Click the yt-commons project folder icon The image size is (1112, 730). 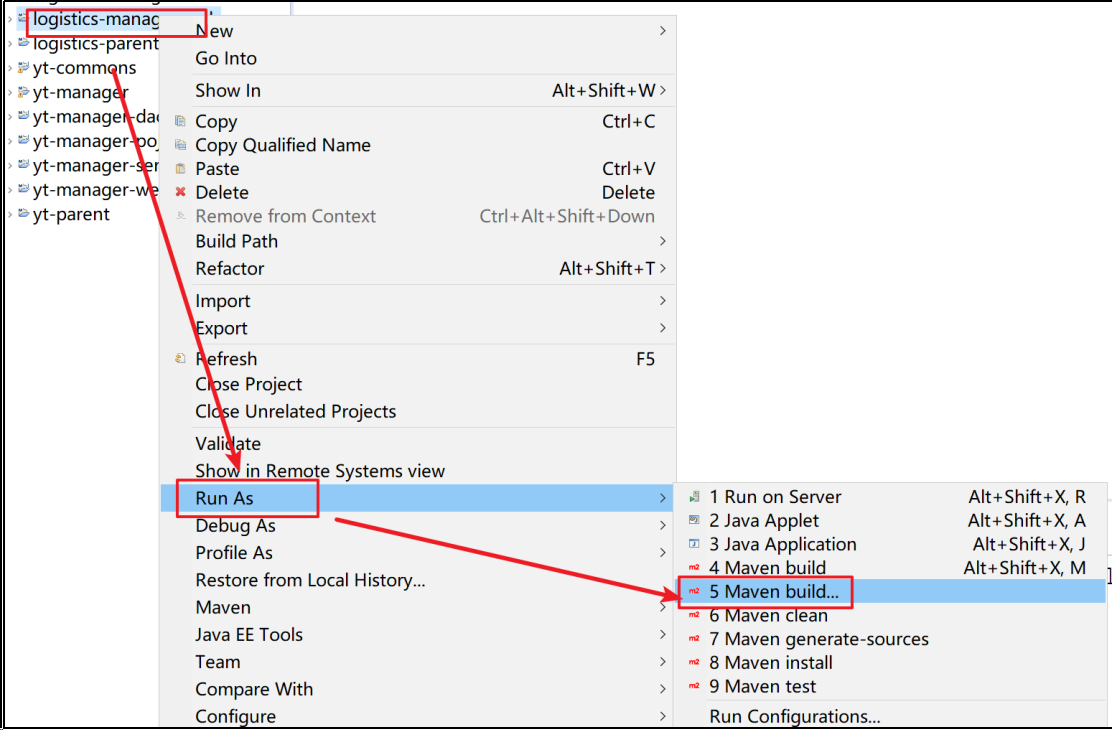(x=23, y=68)
